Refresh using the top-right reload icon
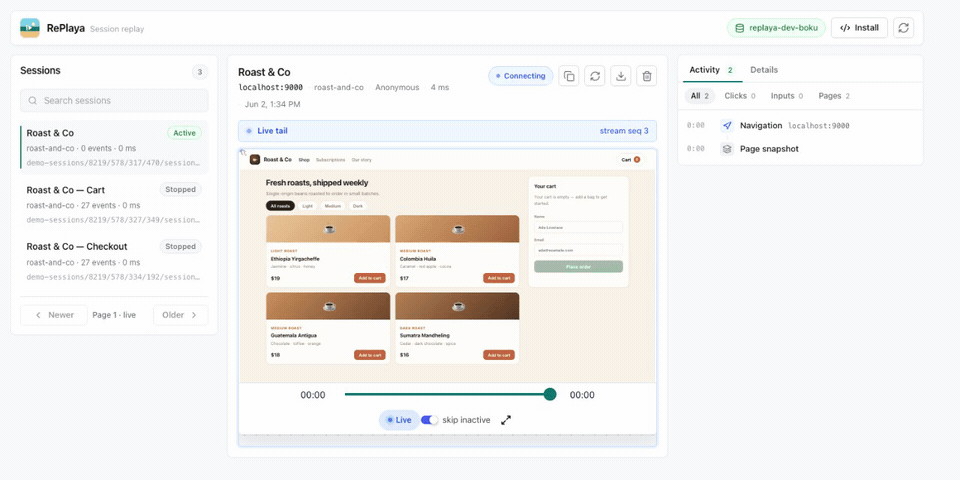 click(x=904, y=28)
